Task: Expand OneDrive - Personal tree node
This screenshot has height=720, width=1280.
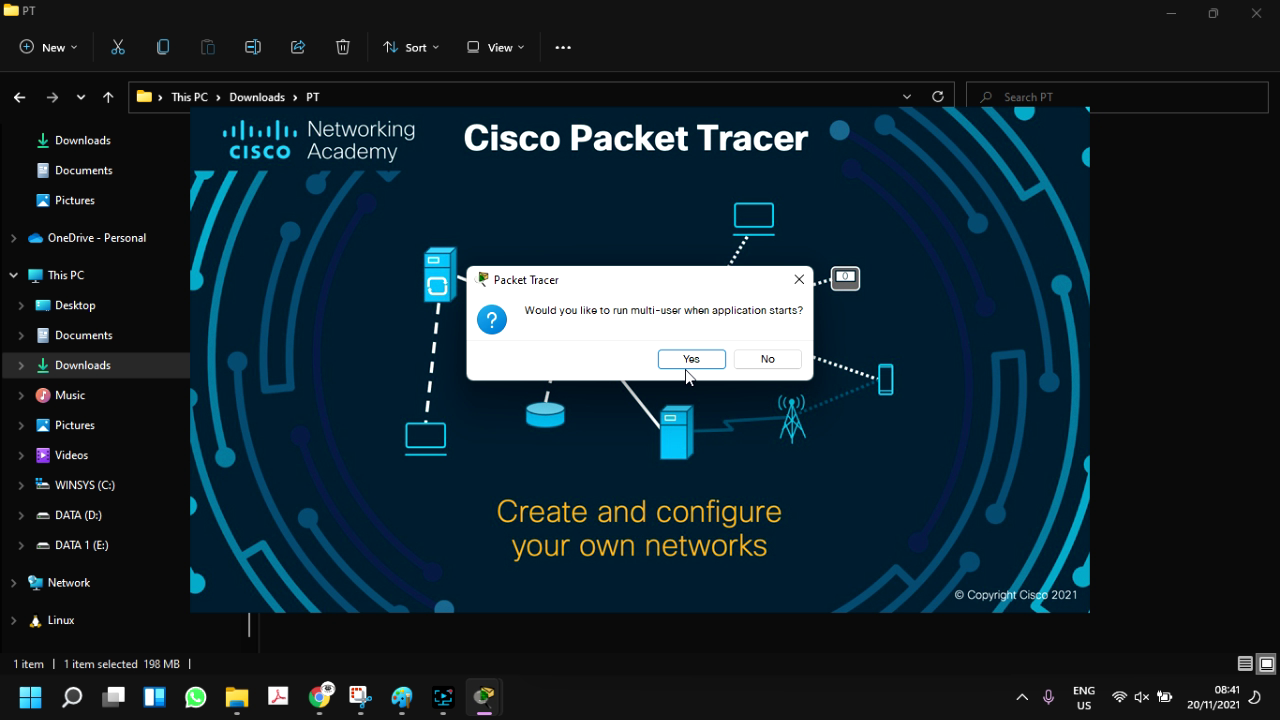Action: [13, 238]
